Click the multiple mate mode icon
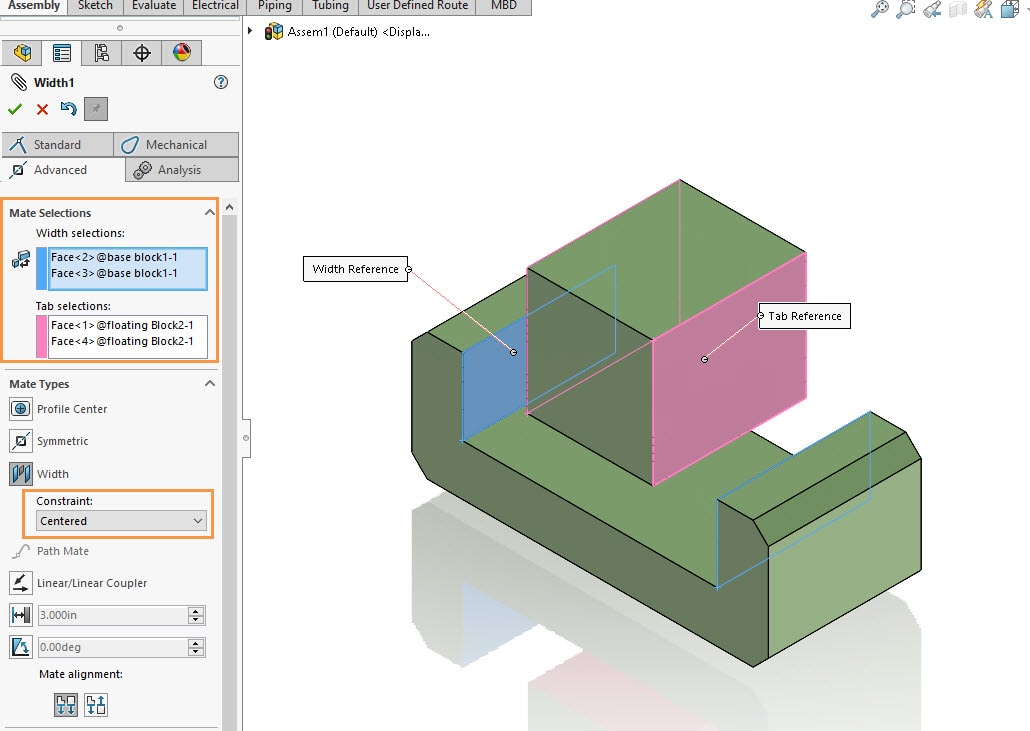The height and width of the screenshot is (731, 1030). pos(21,259)
